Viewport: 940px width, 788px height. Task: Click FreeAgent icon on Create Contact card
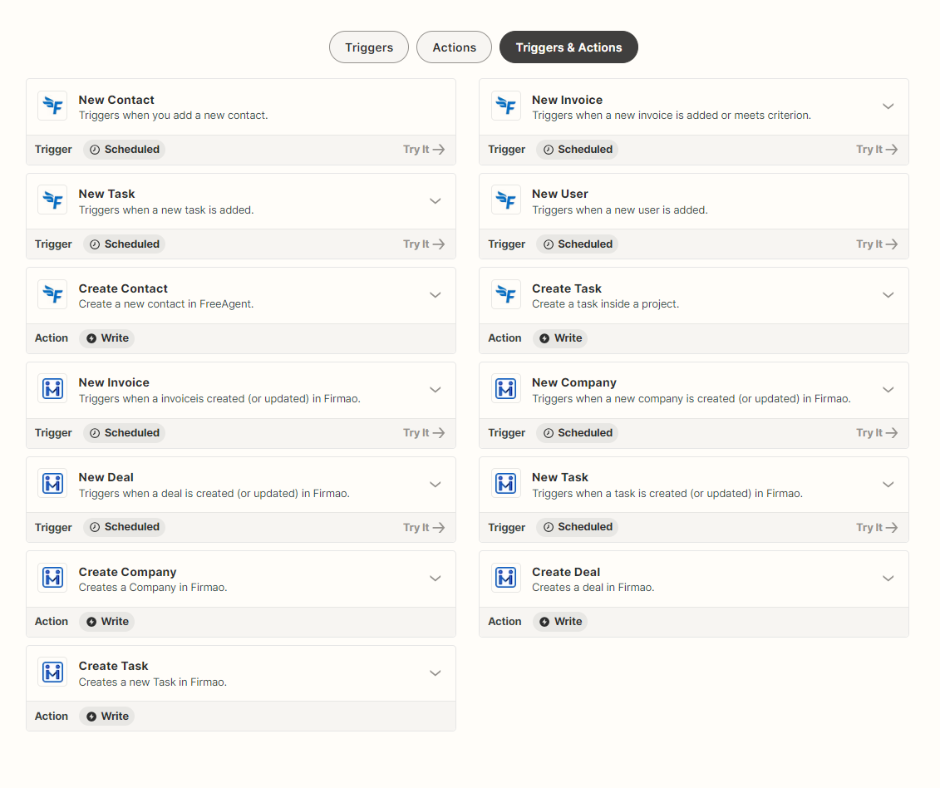pos(53,294)
